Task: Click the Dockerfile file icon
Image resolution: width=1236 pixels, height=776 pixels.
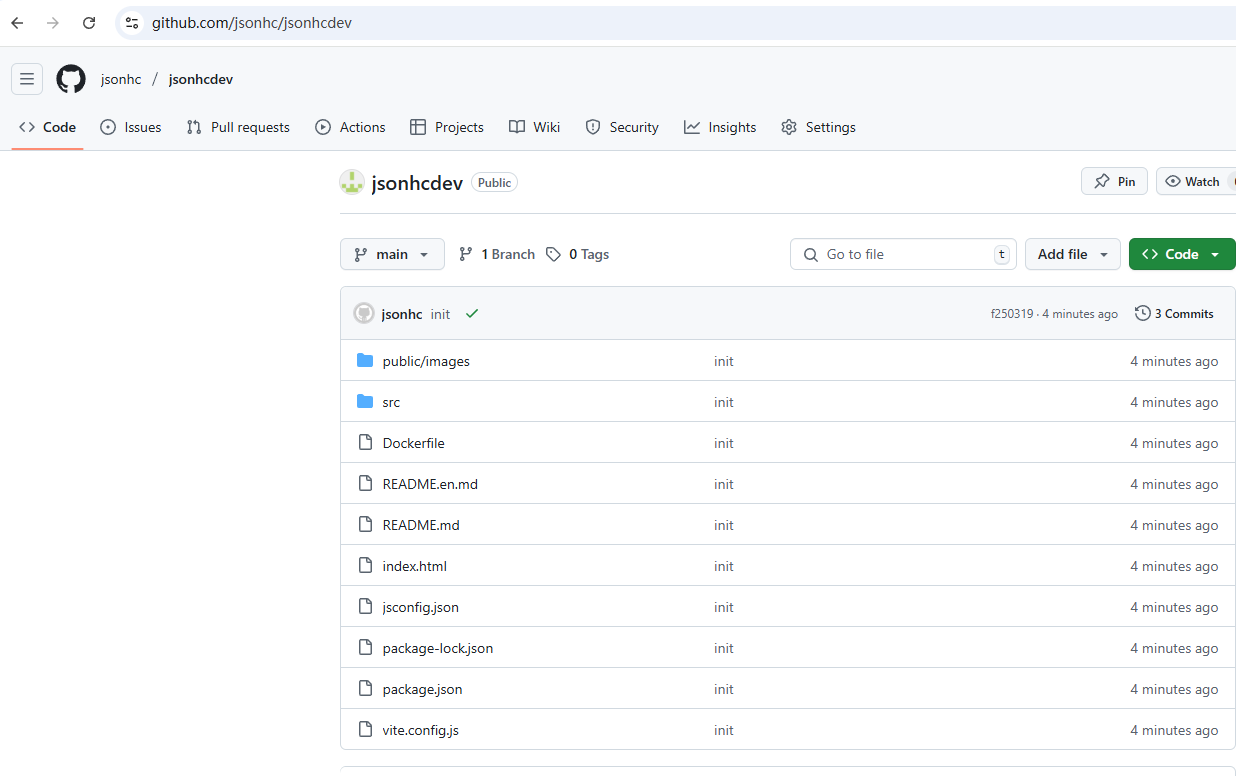Action: (x=365, y=443)
